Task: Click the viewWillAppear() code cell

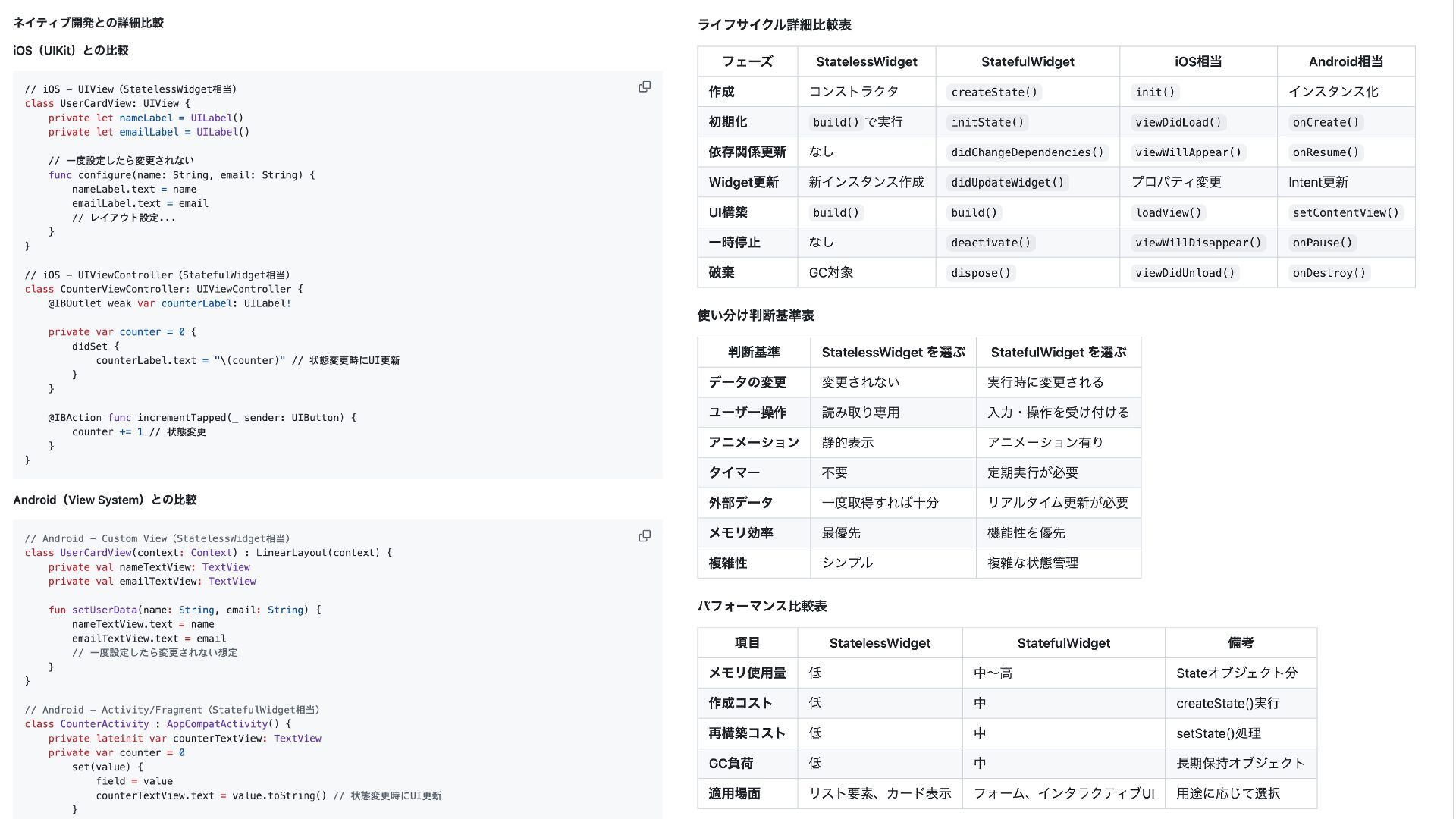Action: click(x=1188, y=152)
